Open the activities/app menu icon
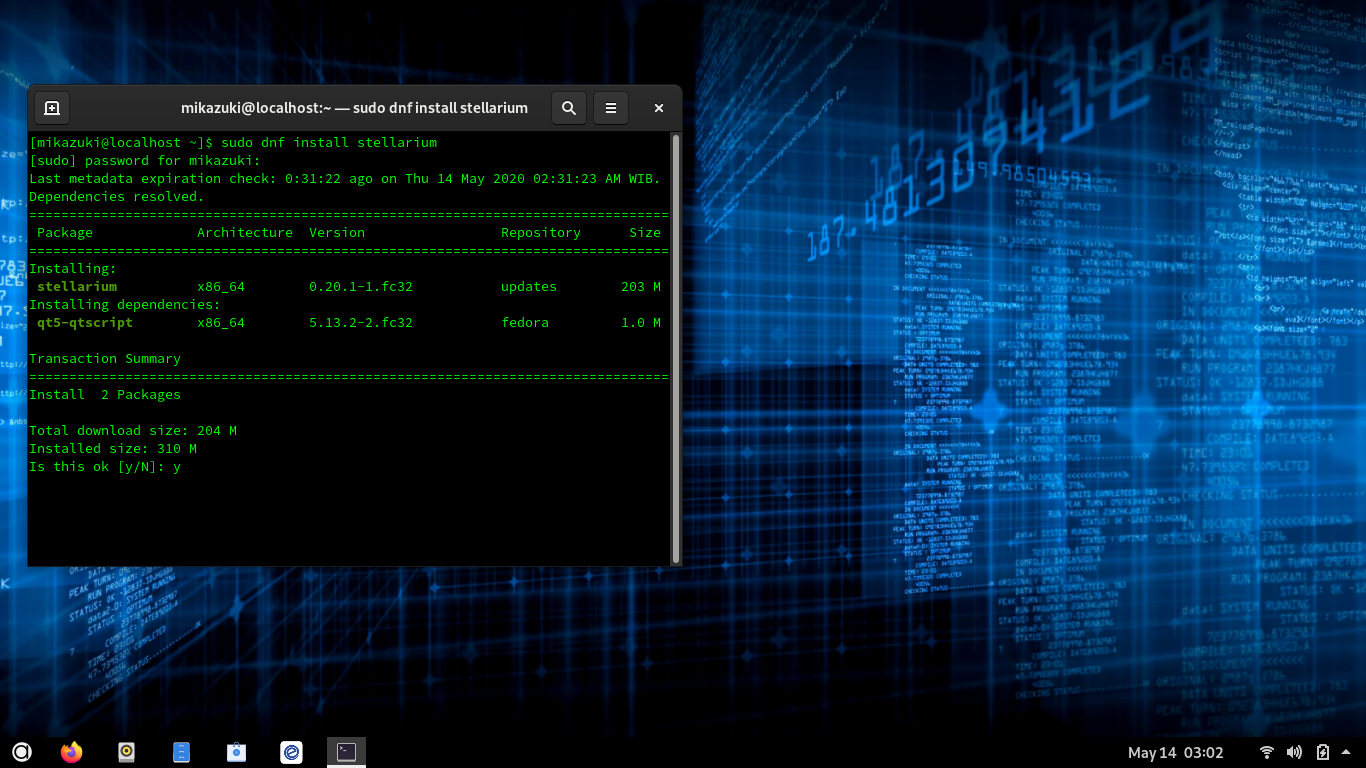 (x=22, y=752)
